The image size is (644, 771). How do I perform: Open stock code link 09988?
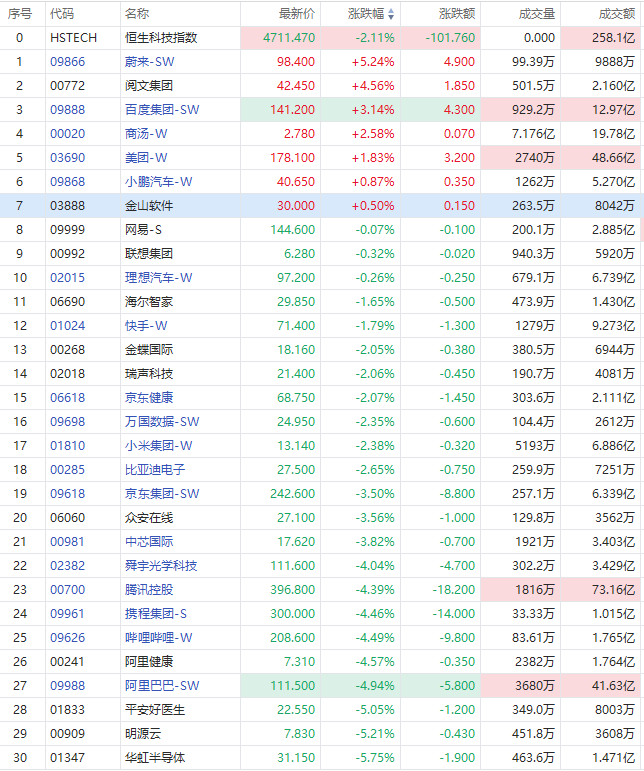click(67, 686)
